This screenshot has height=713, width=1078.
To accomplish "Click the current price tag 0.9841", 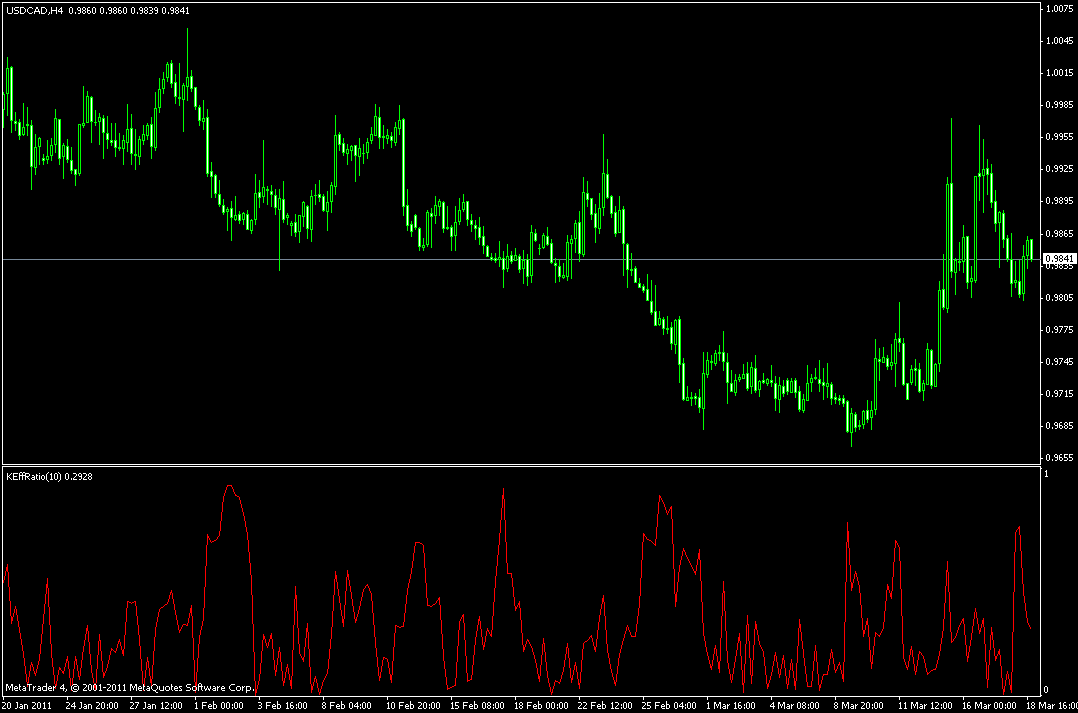I will tap(1059, 259).
